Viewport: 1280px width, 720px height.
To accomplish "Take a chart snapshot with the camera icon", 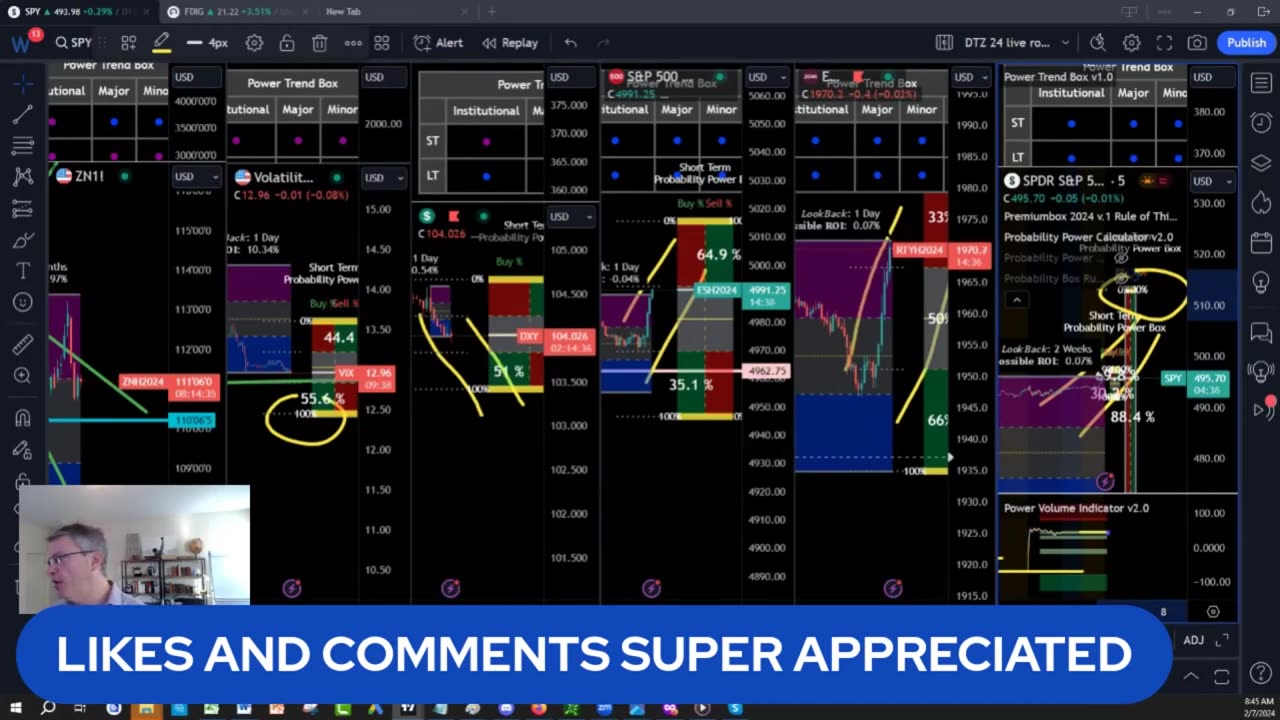I will click(1197, 43).
